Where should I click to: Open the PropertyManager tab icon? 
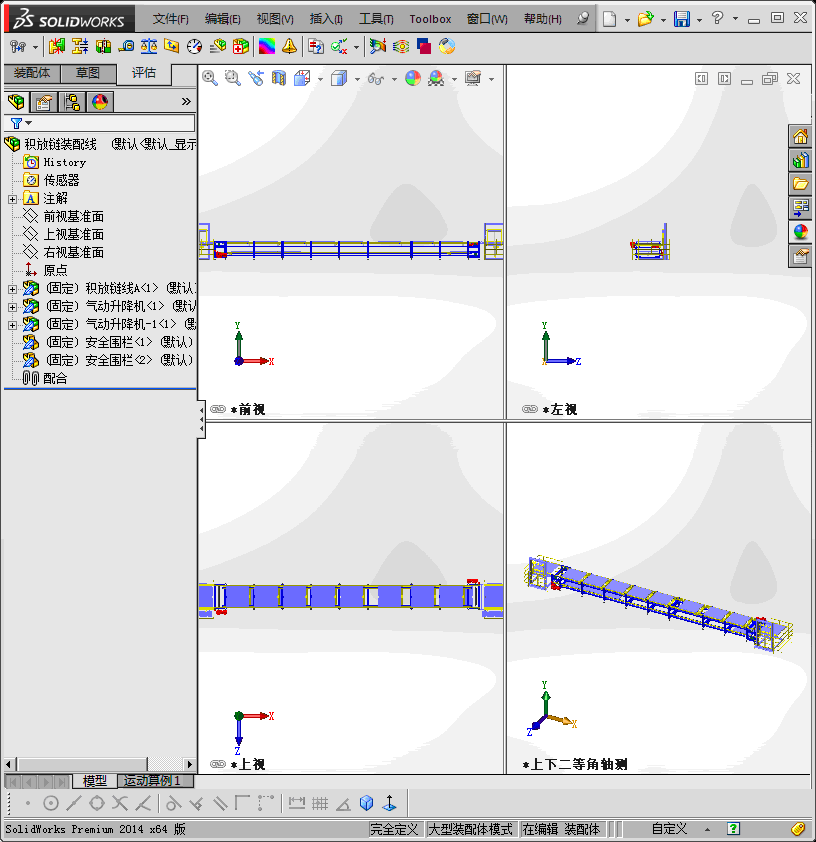(x=44, y=101)
